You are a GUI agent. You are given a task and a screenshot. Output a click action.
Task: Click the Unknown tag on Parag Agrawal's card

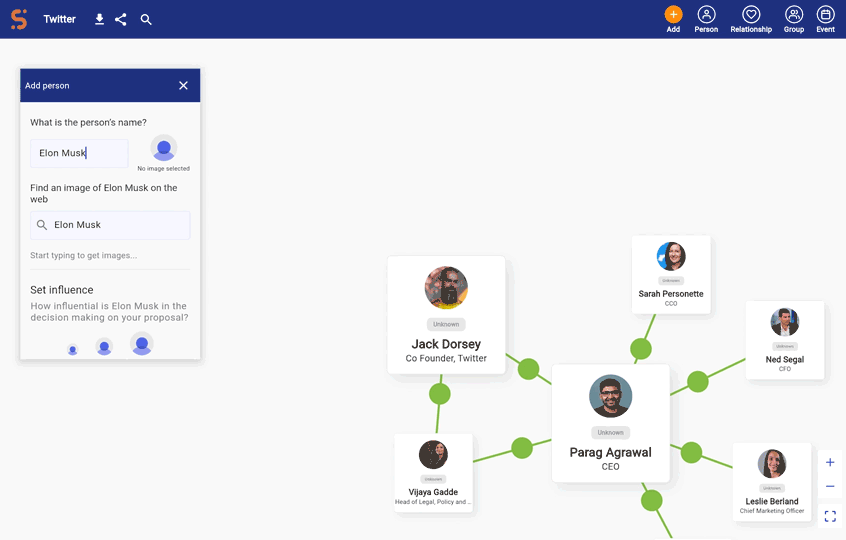(x=611, y=433)
